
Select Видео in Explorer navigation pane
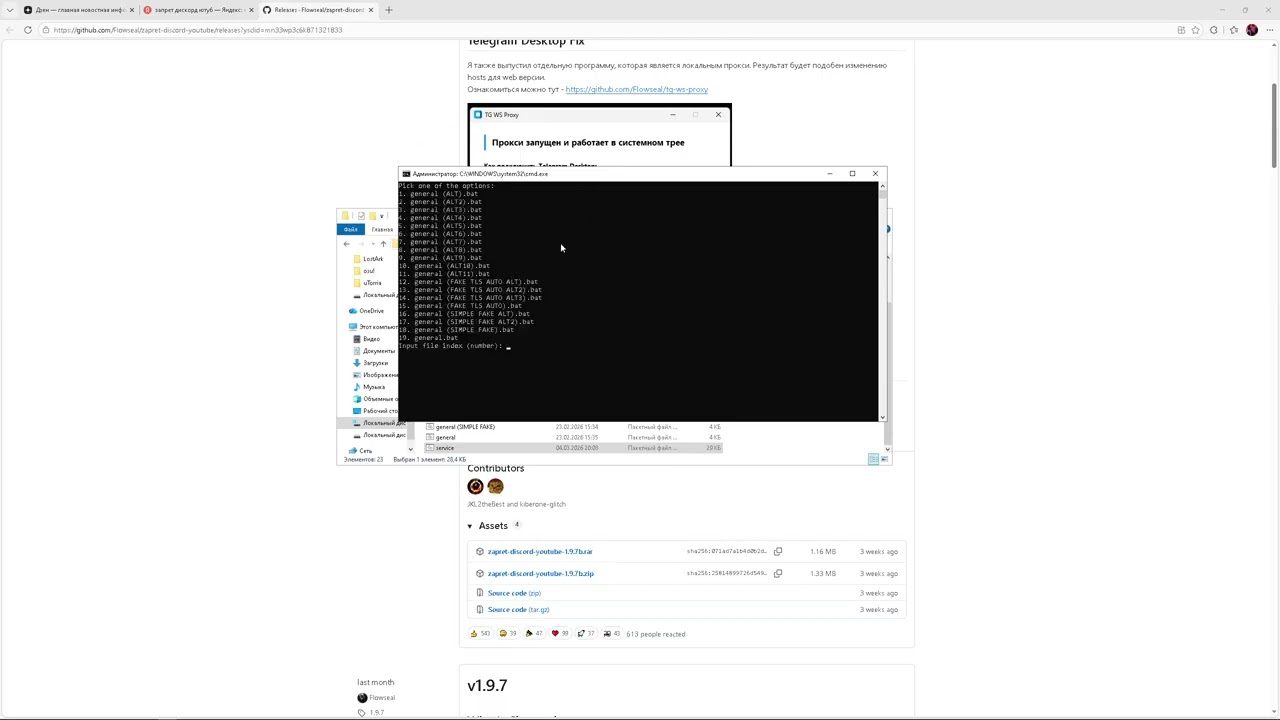pyautogui.click(x=366, y=339)
